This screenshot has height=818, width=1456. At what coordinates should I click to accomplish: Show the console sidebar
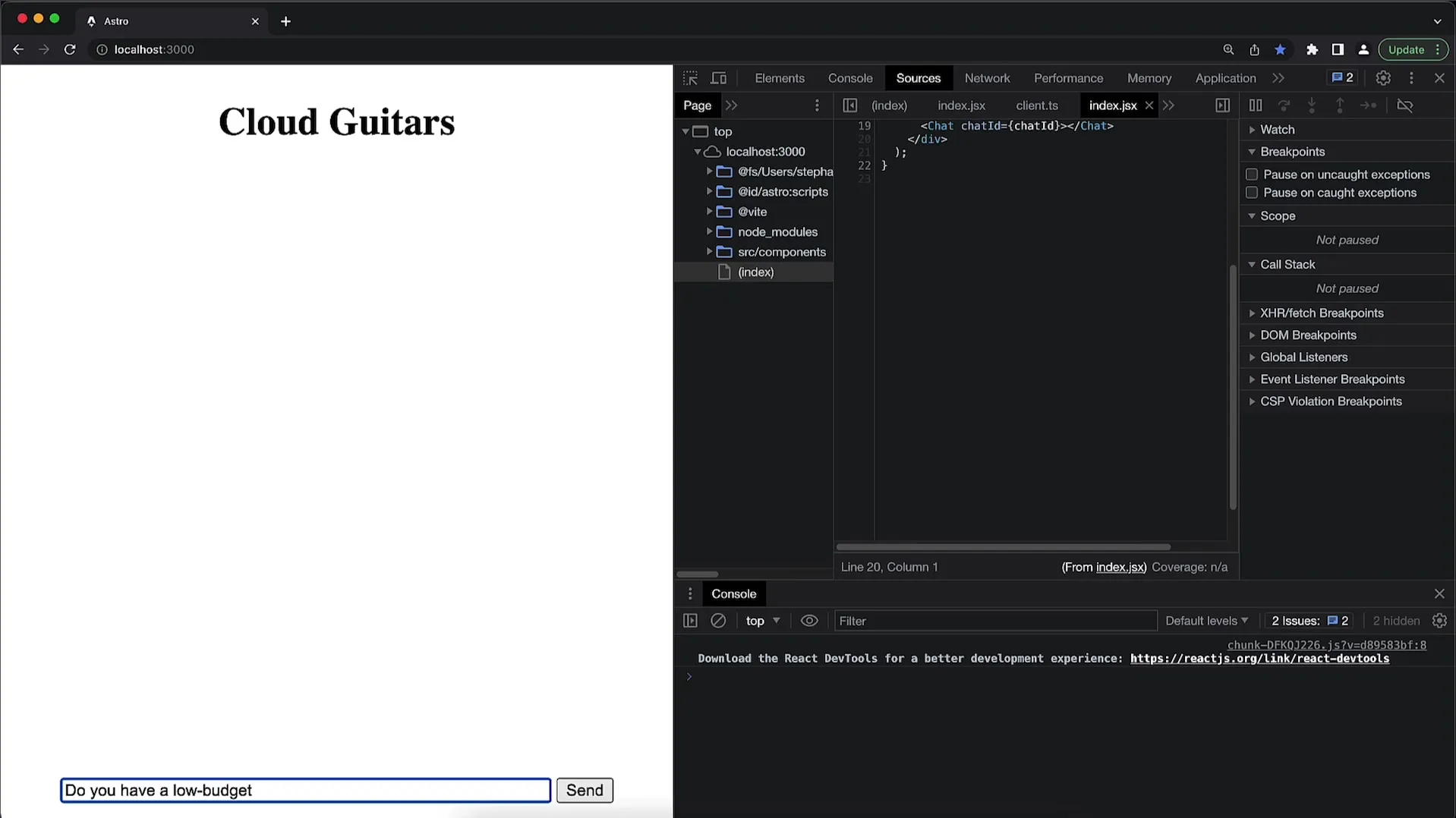[x=690, y=621]
